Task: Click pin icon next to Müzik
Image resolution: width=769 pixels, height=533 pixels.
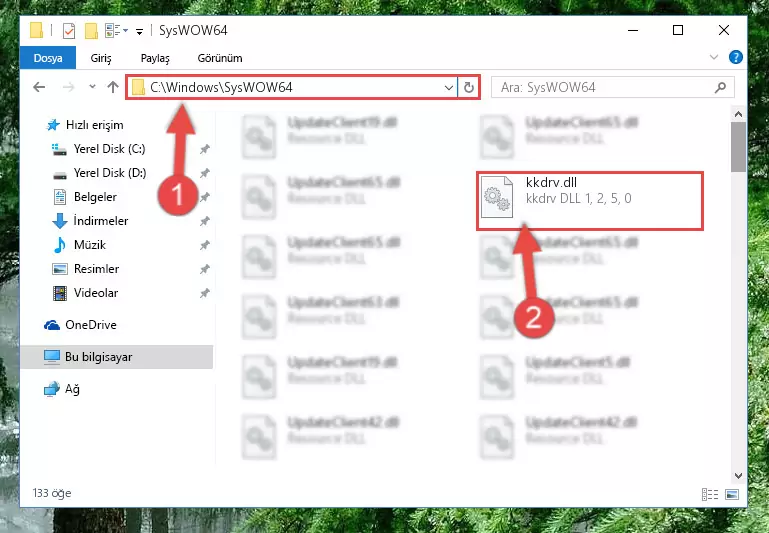Action: [205, 245]
